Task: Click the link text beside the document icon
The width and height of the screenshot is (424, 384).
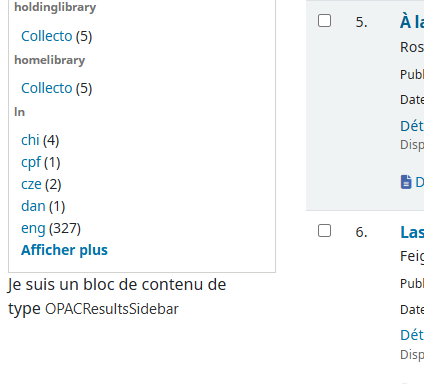Action: click(419, 182)
